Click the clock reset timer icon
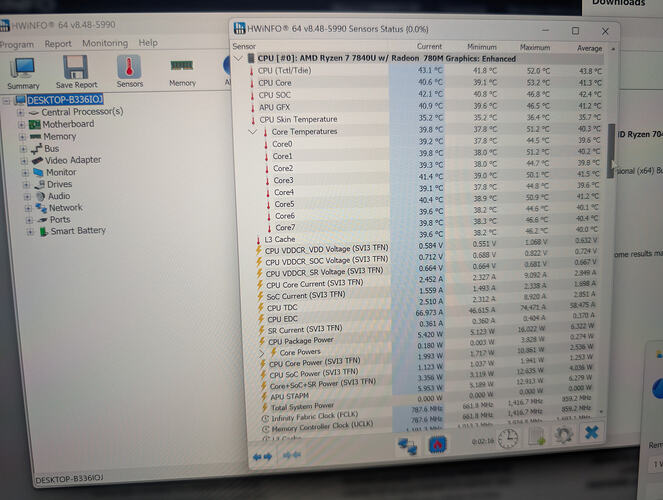Image resolution: width=663 pixels, height=500 pixels. 508,439
